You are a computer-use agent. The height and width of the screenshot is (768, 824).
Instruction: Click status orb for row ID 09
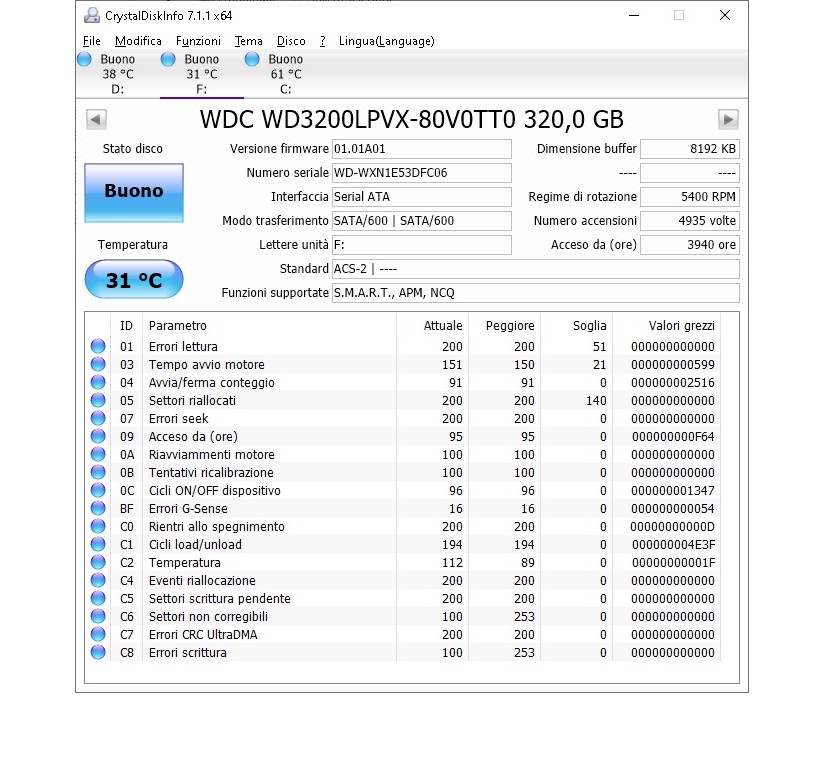pyautogui.click(x=98, y=436)
